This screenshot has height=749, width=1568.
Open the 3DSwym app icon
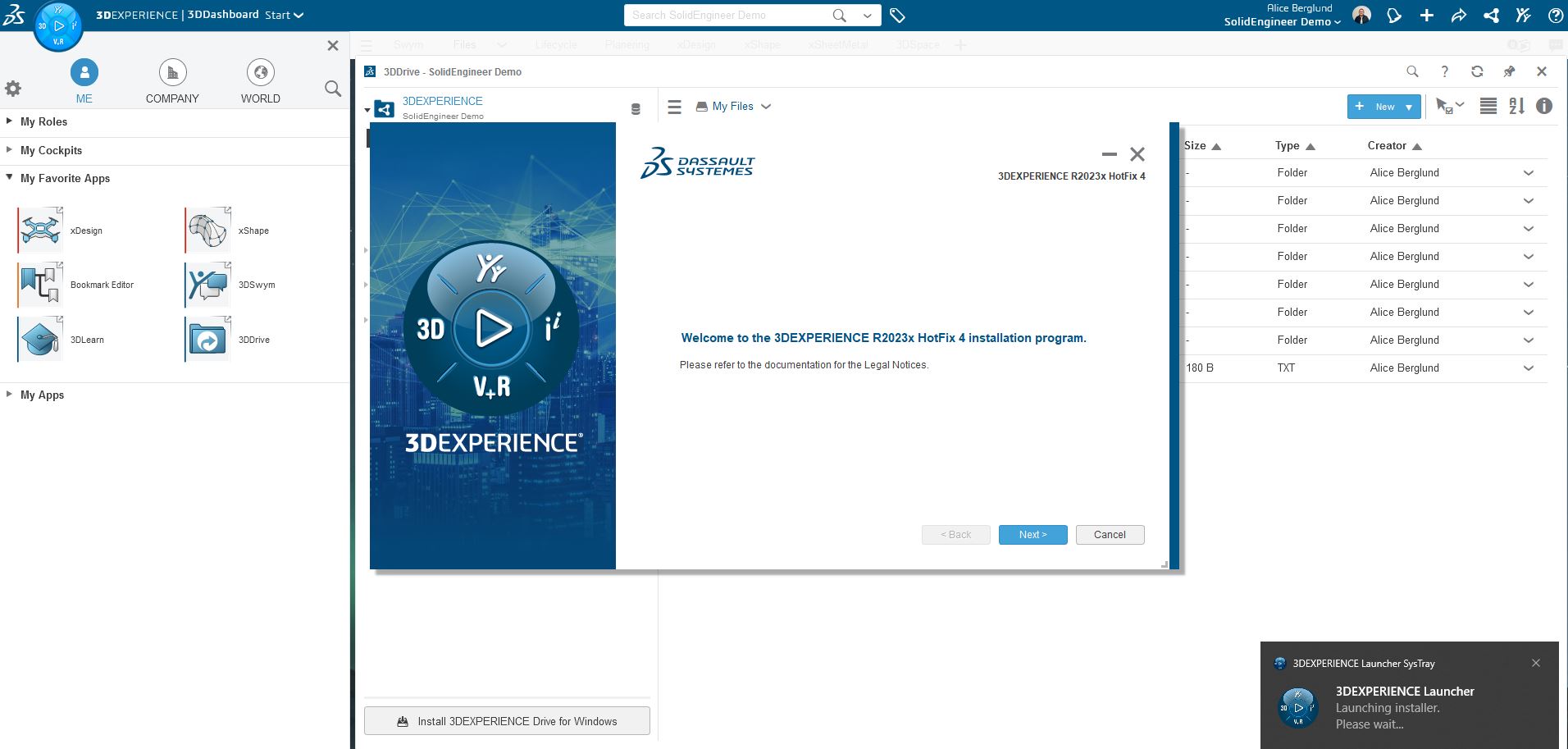[x=207, y=285]
